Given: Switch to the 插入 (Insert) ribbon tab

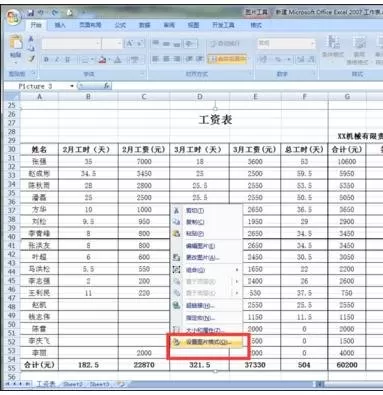Looking at the screenshot, I should point(60,25).
